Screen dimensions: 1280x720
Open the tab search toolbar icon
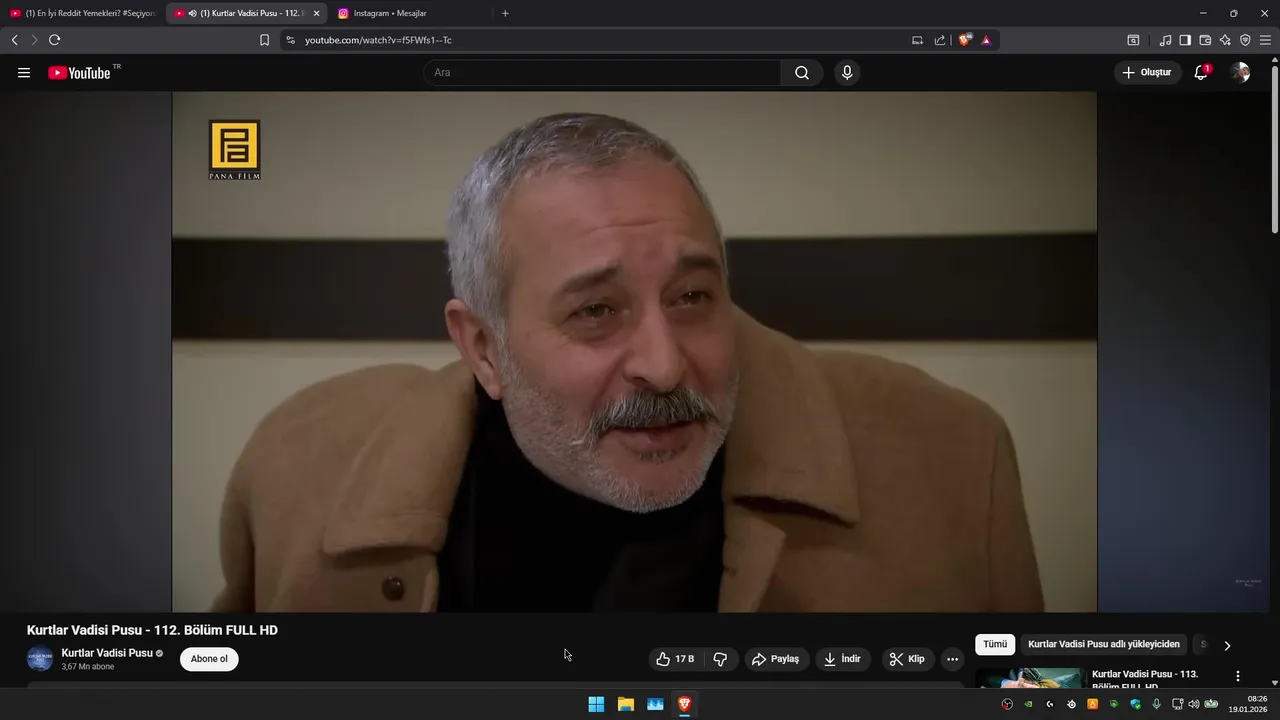pos(1133,40)
